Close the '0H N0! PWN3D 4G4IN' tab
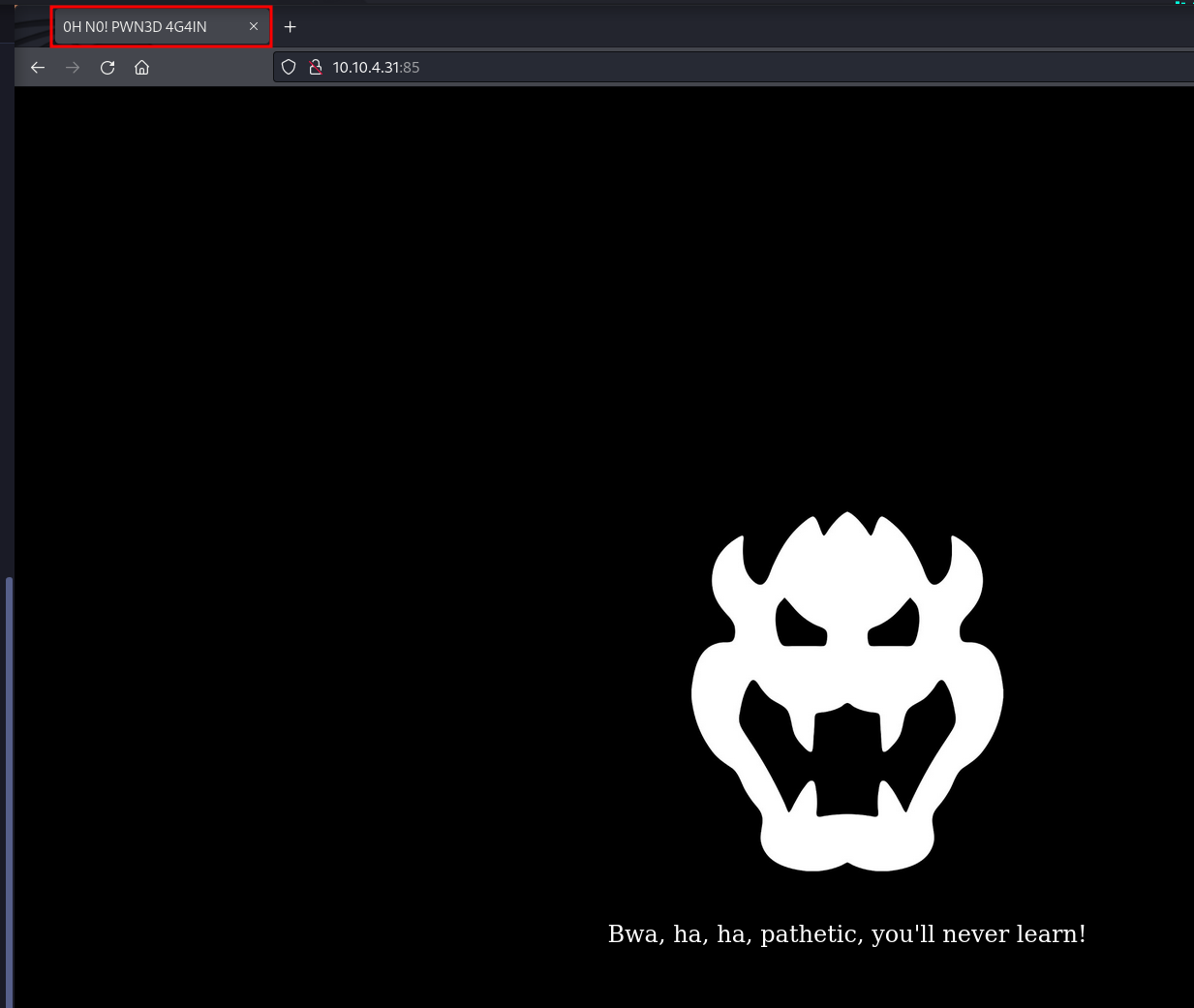 point(254,27)
